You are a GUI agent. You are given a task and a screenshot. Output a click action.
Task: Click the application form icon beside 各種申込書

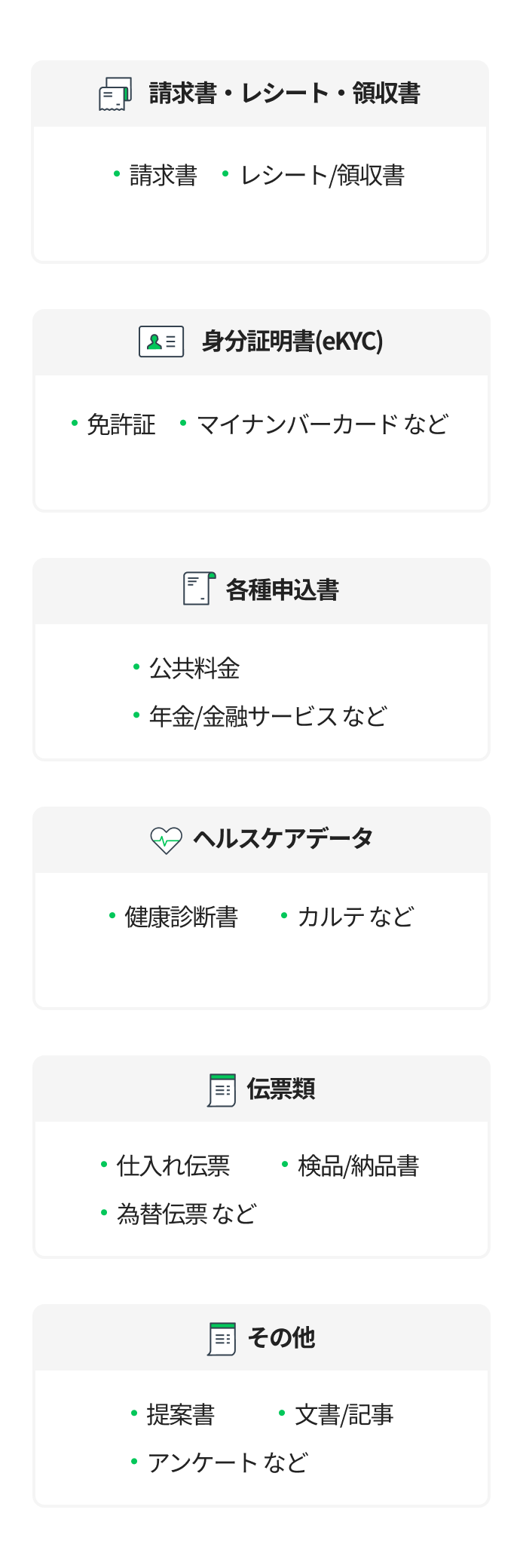tap(199, 589)
